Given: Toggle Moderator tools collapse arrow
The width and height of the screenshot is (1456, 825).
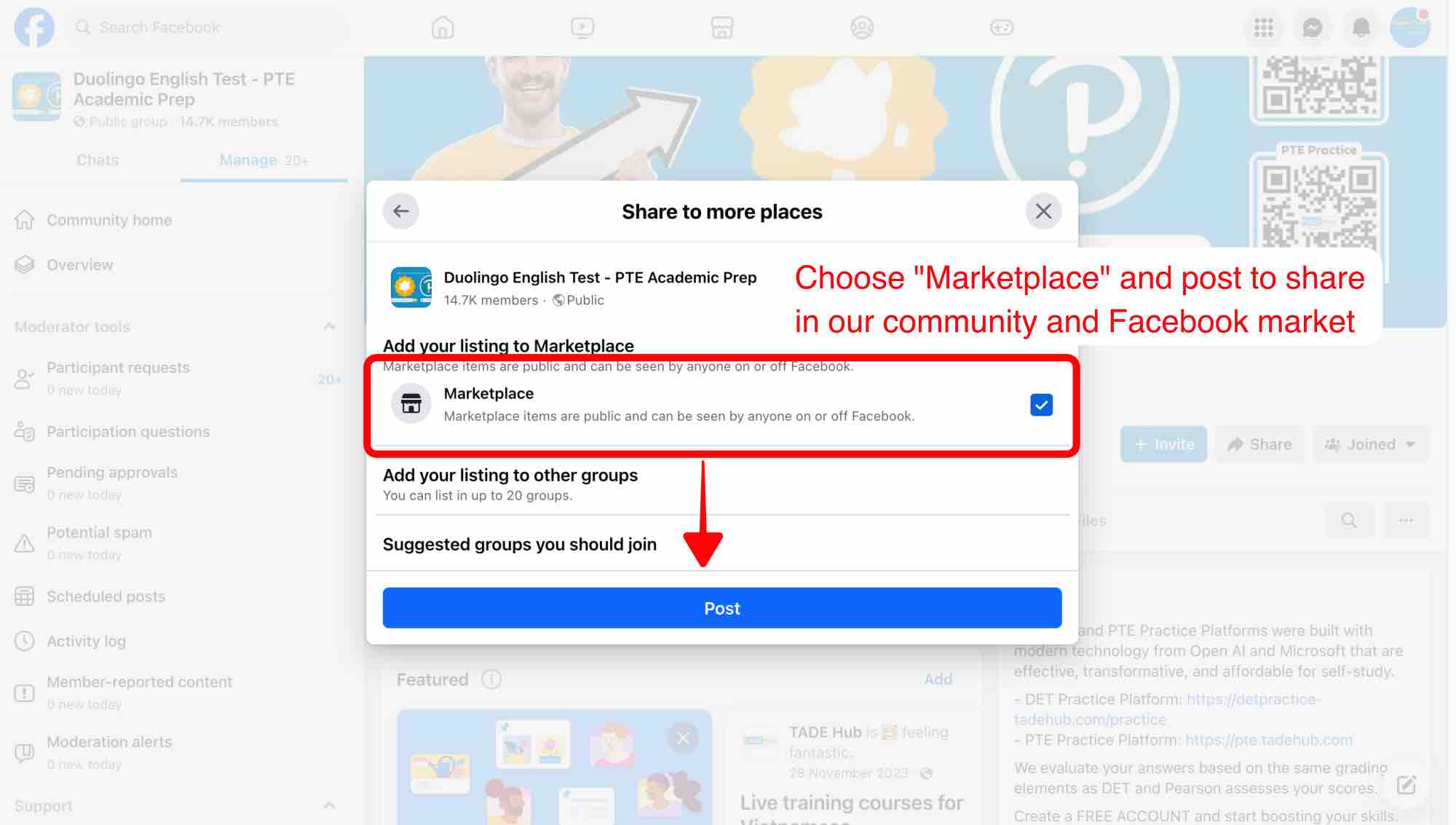Looking at the screenshot, I should [331, 326].
